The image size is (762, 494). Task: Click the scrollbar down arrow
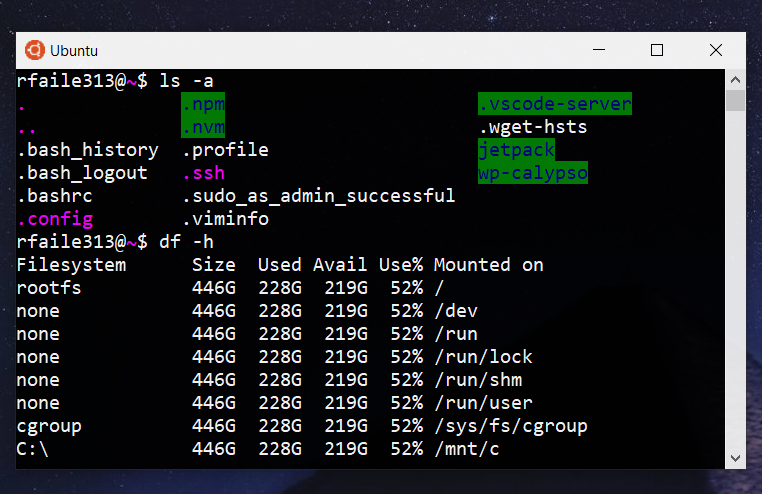tap(735, 458)
